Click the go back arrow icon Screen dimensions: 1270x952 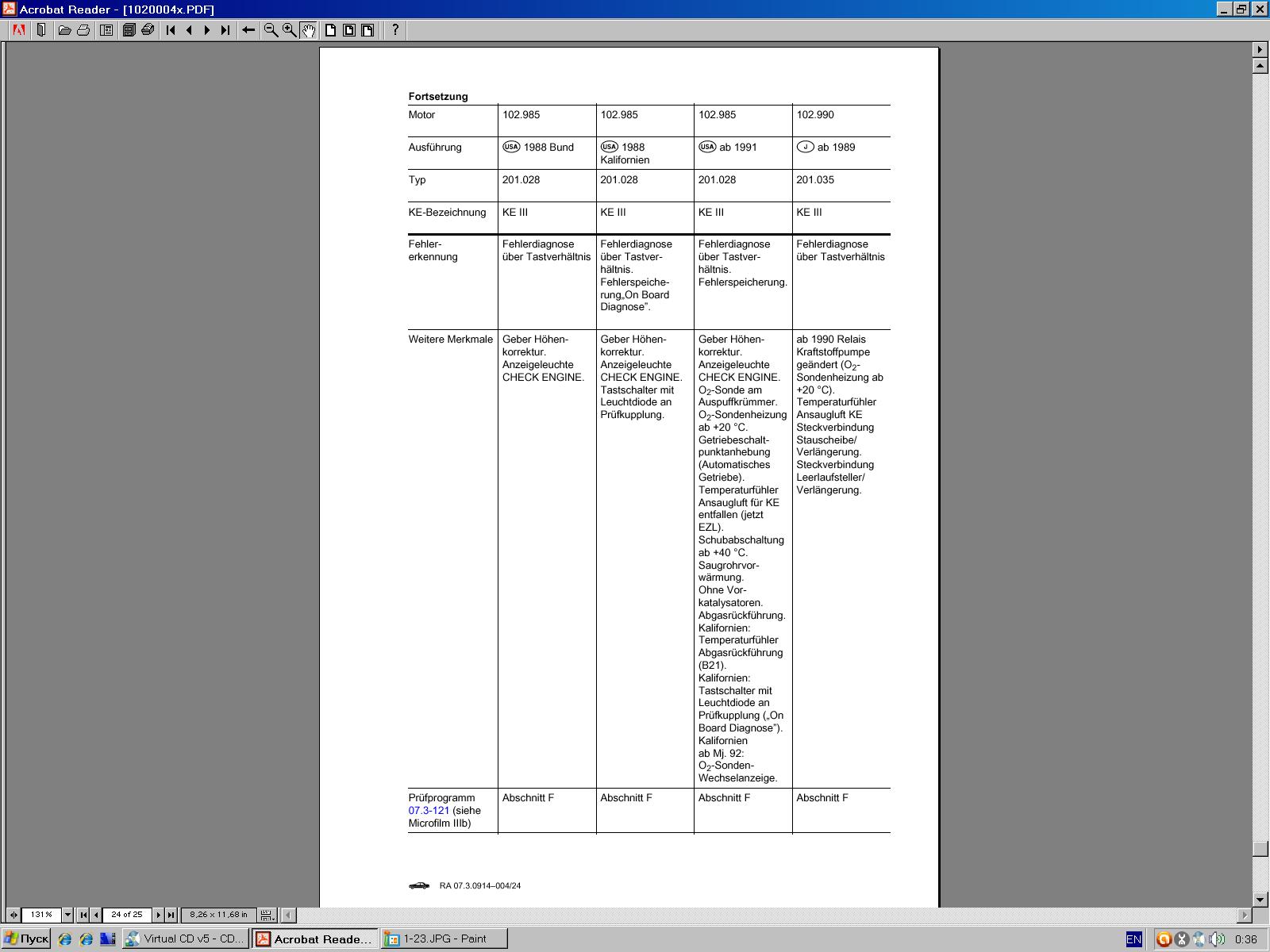coord(248,30)
